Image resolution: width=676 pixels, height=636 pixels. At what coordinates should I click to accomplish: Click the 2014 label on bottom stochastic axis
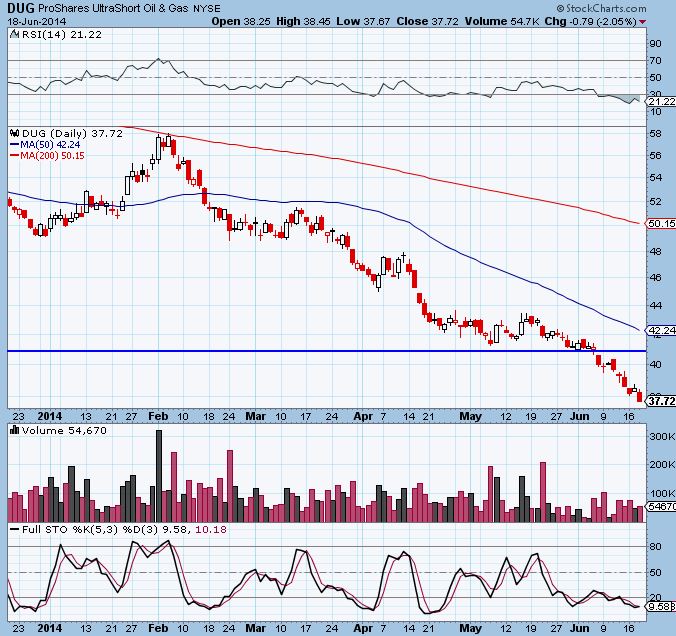coord(50,628)
